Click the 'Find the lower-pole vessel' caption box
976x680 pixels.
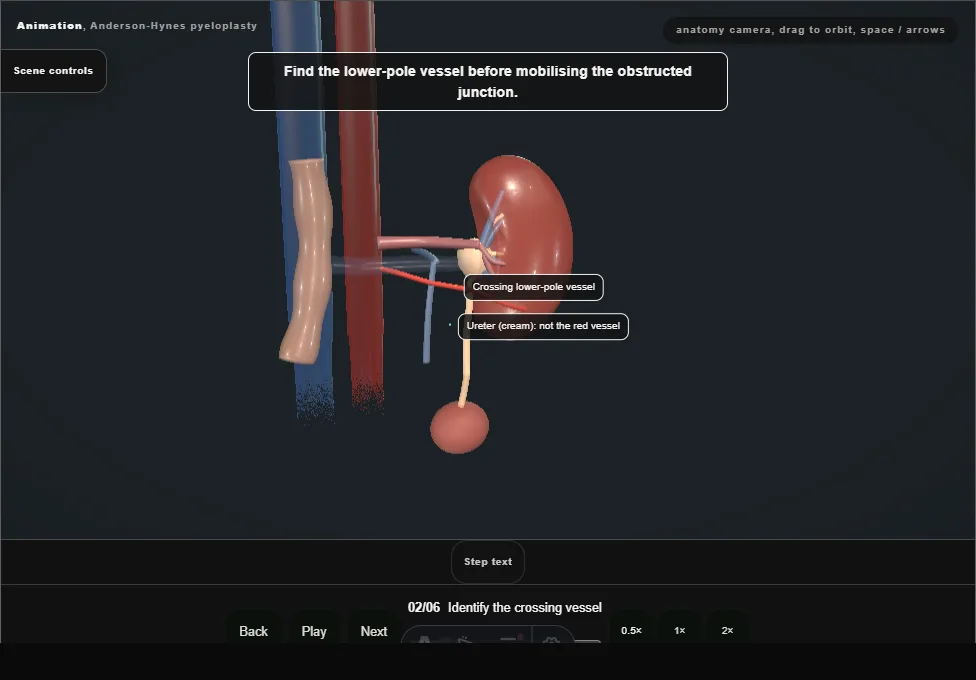pos(487,82)
